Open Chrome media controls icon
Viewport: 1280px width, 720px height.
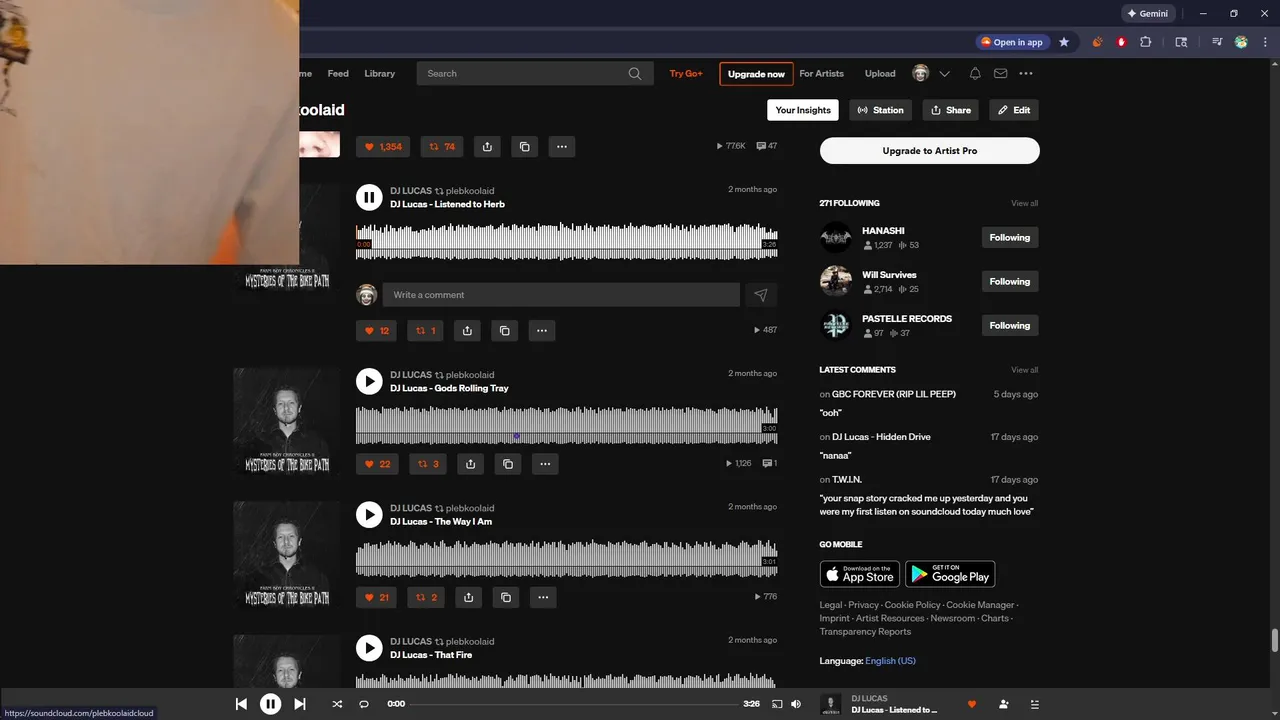coord(1217,42)
